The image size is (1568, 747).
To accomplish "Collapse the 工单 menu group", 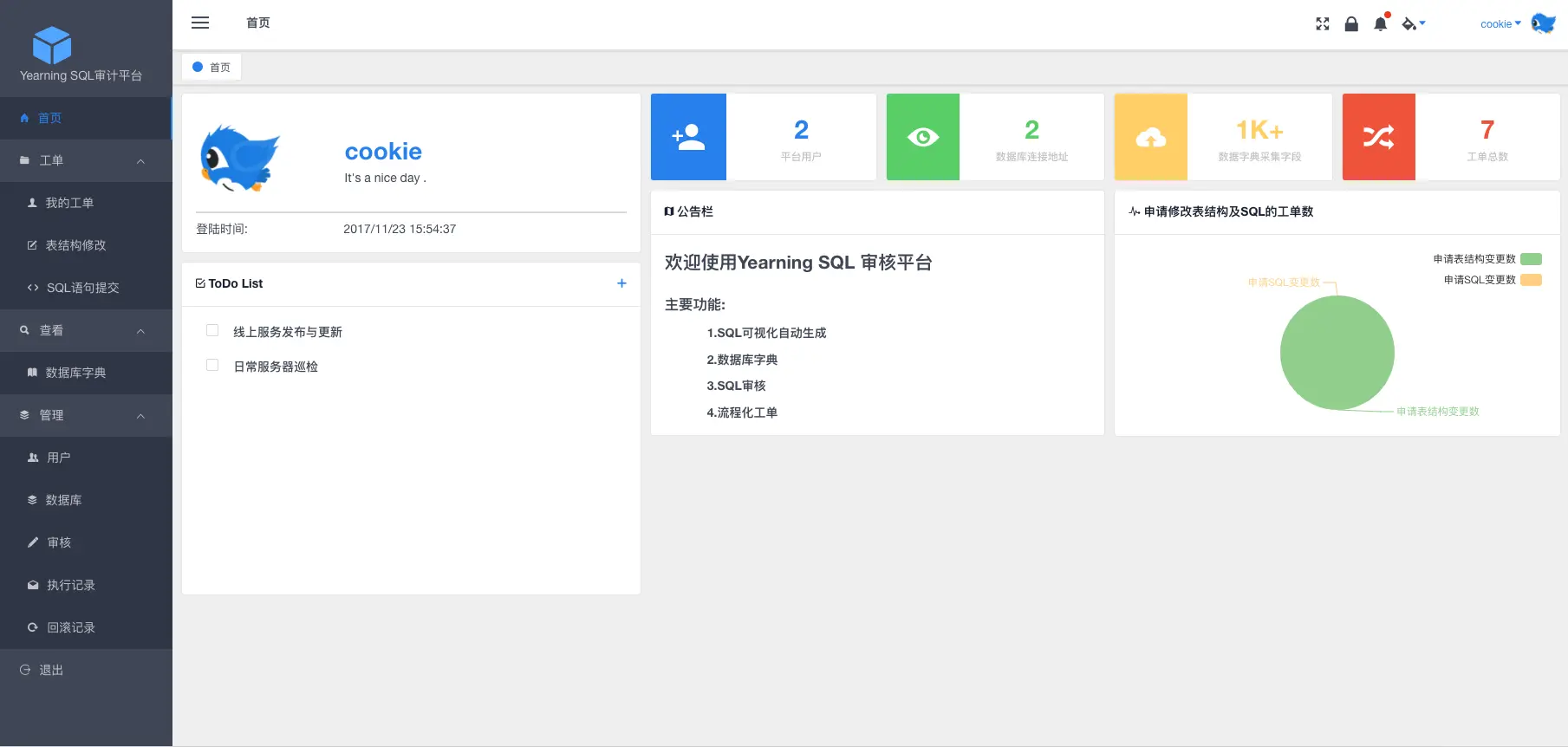I will coord(86,160).
